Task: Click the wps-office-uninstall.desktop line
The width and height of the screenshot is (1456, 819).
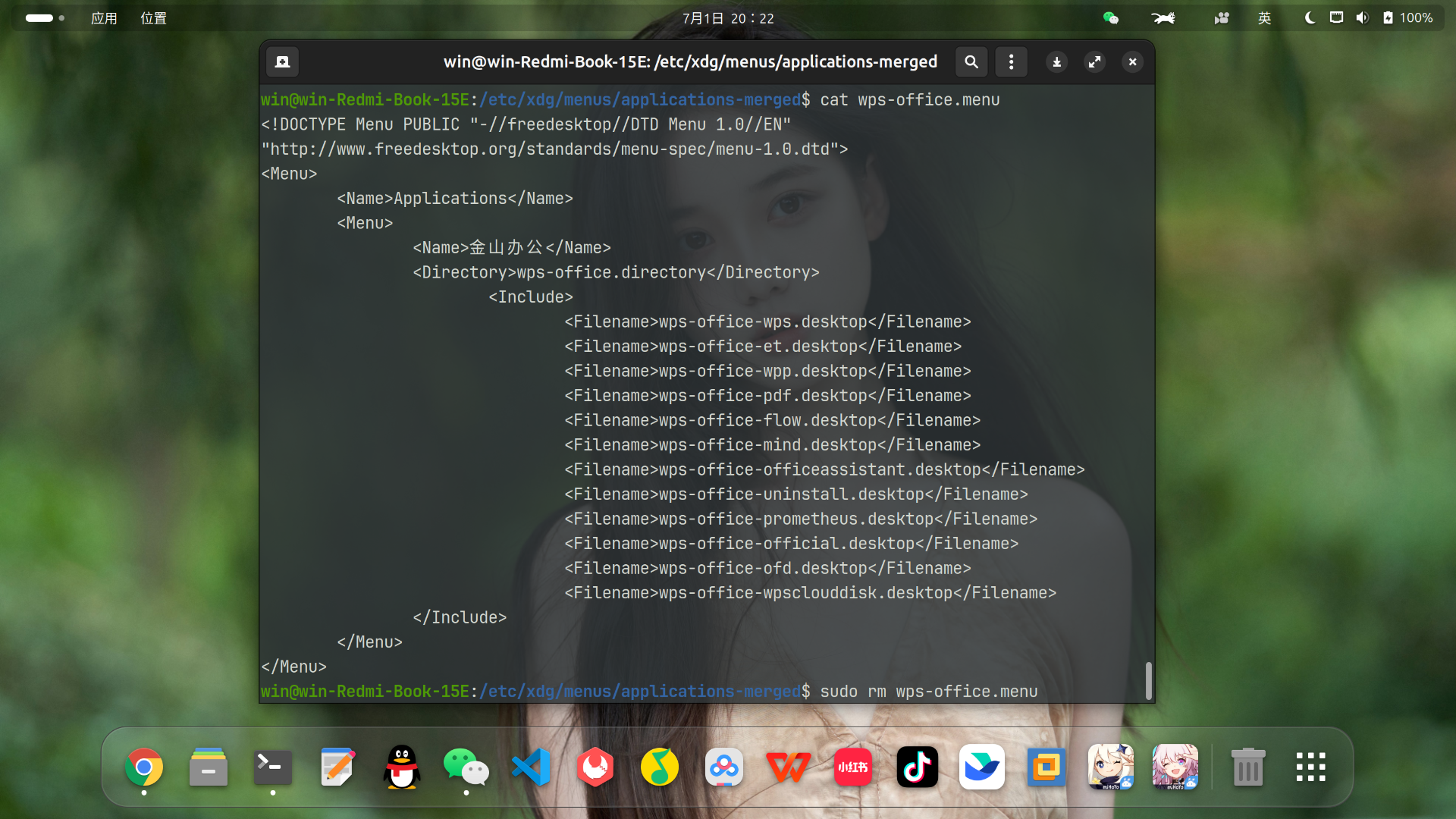Action: coord(796,494)
